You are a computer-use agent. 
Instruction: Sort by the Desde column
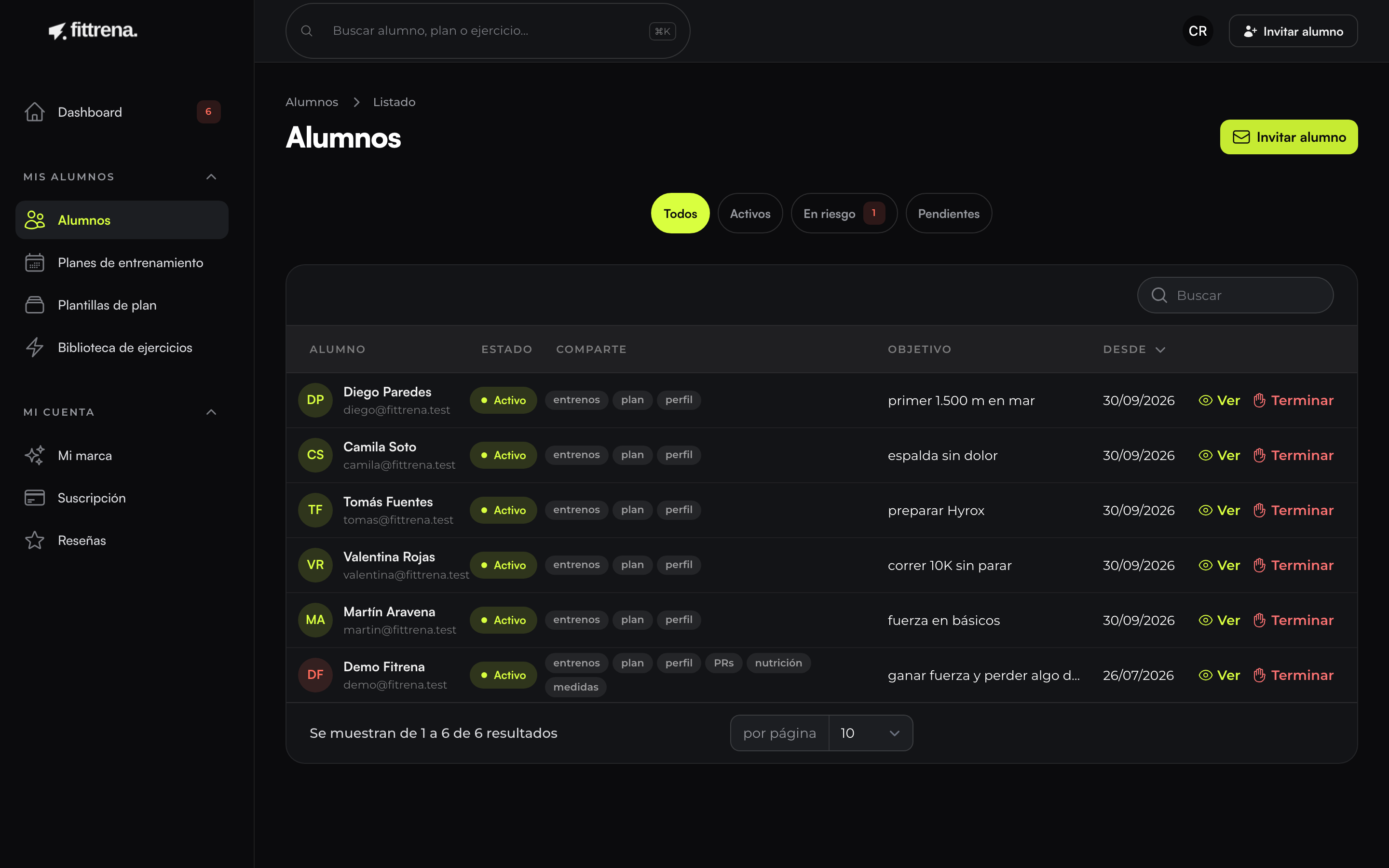coord(1133,350)
